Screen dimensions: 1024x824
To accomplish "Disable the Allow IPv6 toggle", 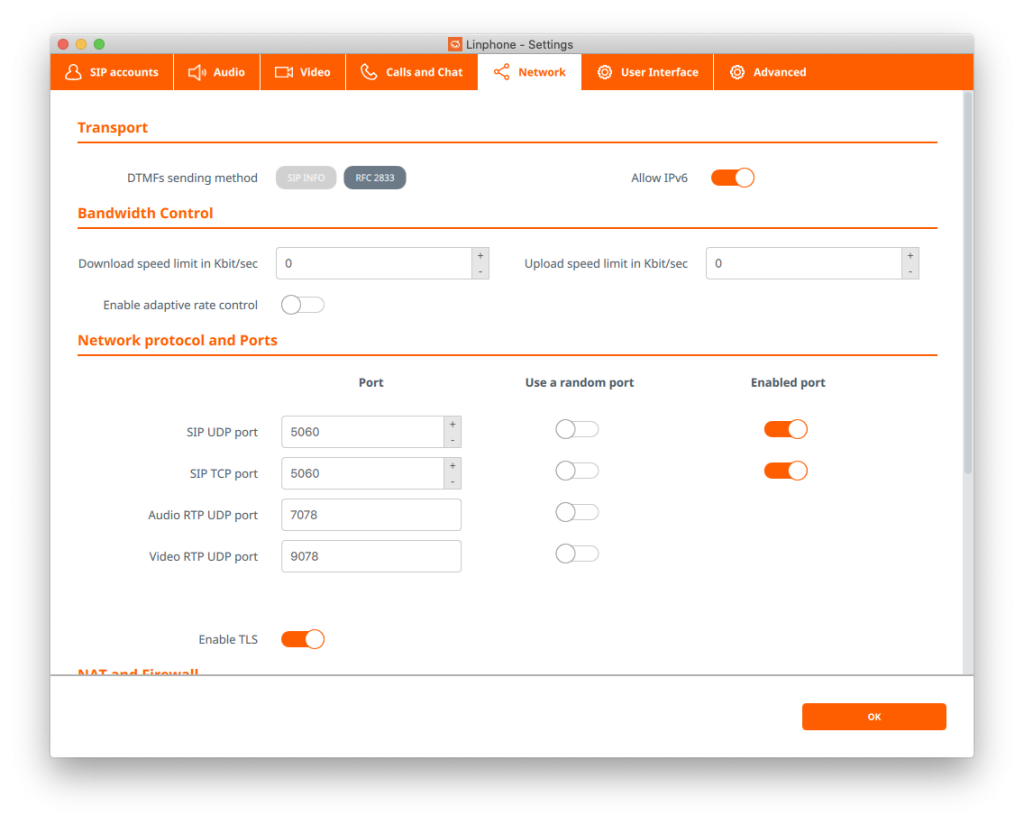I will pos(732,178).
